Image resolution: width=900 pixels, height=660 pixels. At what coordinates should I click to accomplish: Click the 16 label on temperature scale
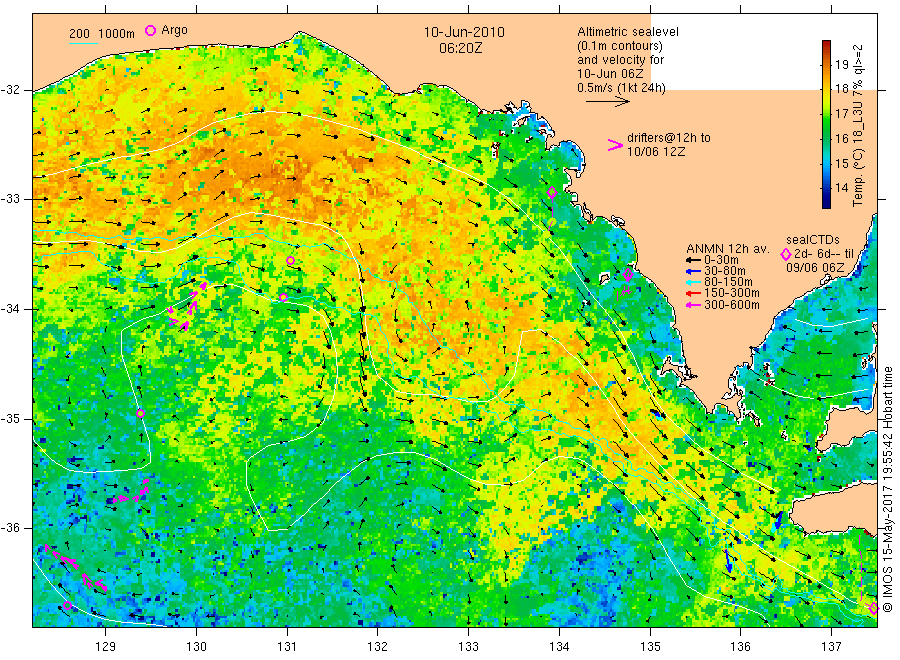tap(841, 138)
